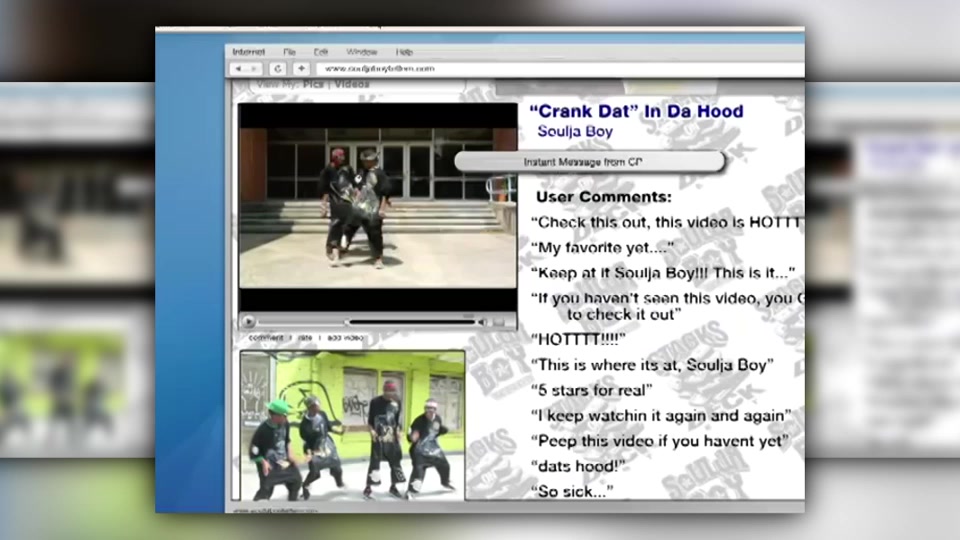Click the rate link under video
This screenshot has height=540, width=960.
(305, 337)
